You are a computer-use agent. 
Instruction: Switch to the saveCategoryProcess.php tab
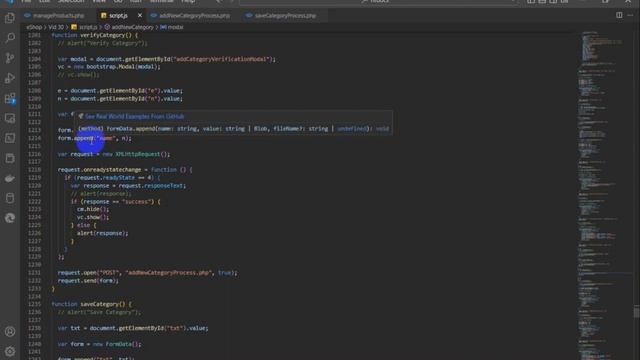(285, 16)
